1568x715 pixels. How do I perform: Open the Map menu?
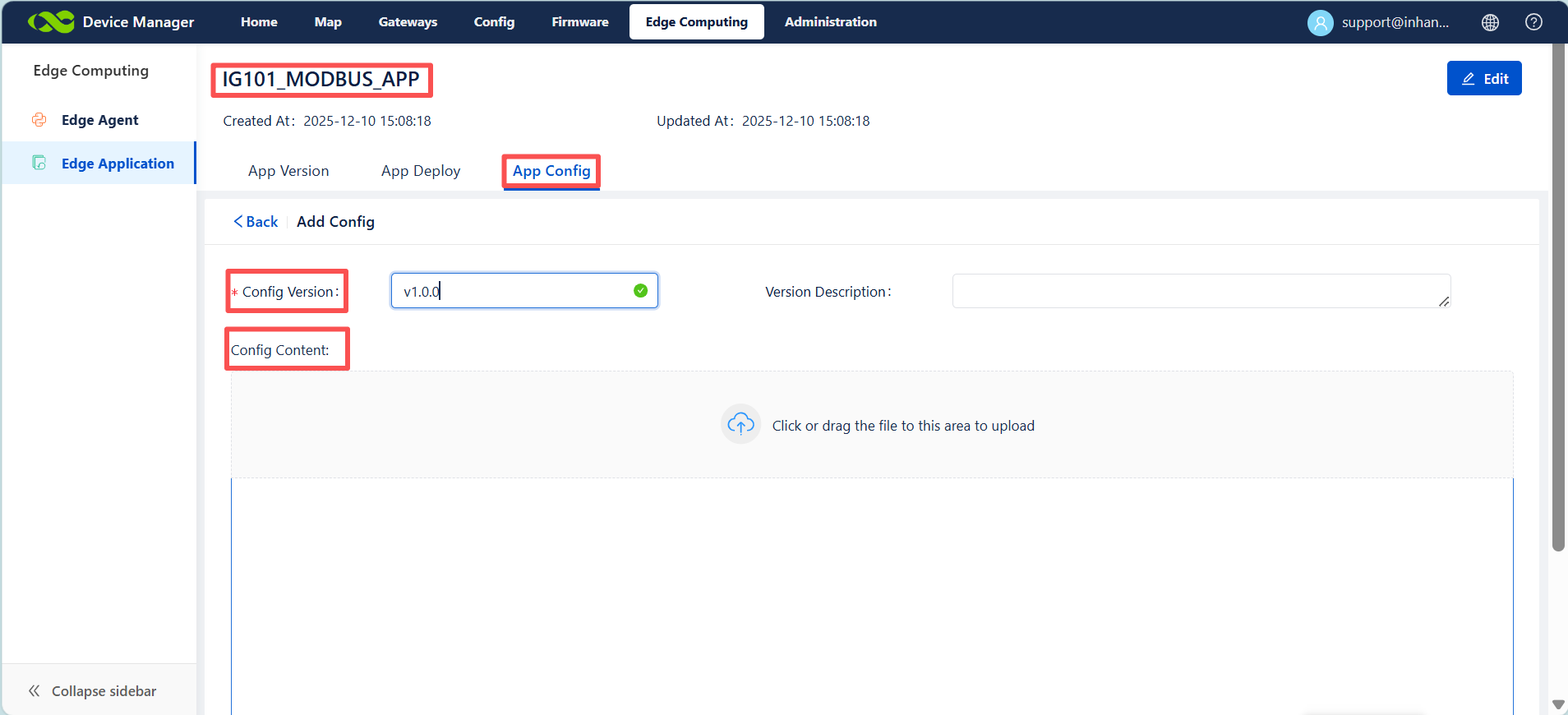[328, 22]
